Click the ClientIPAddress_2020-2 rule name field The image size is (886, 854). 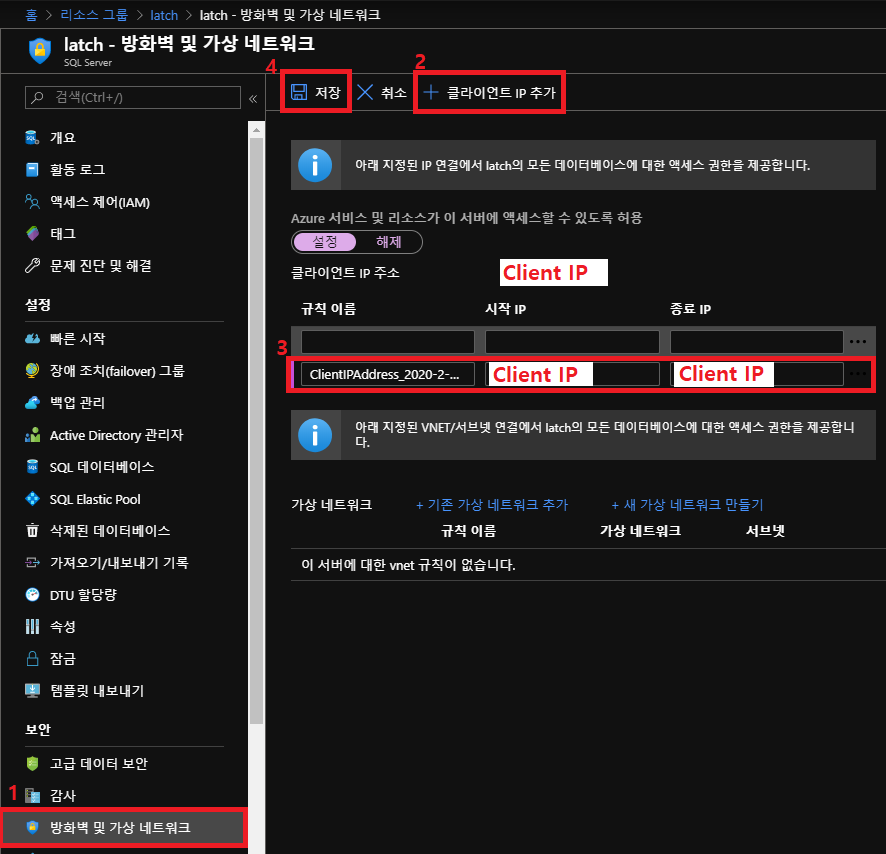pos(388,374)
